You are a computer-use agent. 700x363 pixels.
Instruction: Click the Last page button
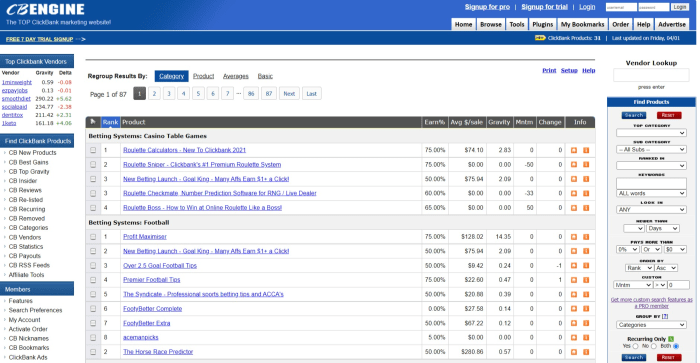(x=312, y=94)
